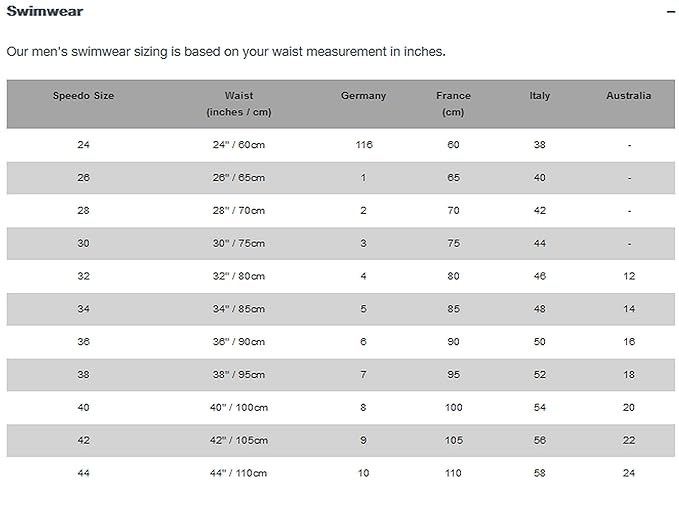Click the 44" / 110cm waist cell
Image resolution: width=679 pixels, height=505 pixels.
pos(239,473)
